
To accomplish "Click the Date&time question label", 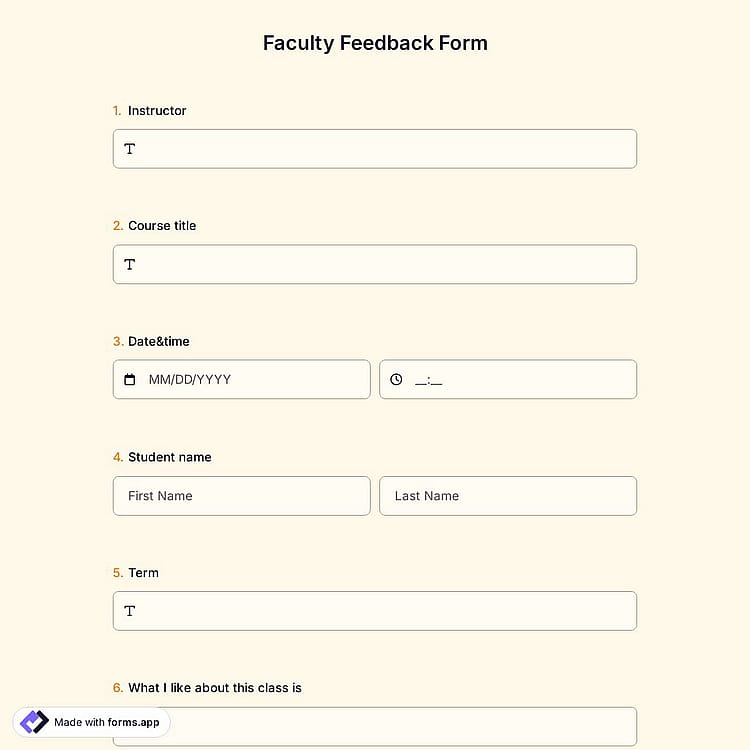I will click(158, 342).
